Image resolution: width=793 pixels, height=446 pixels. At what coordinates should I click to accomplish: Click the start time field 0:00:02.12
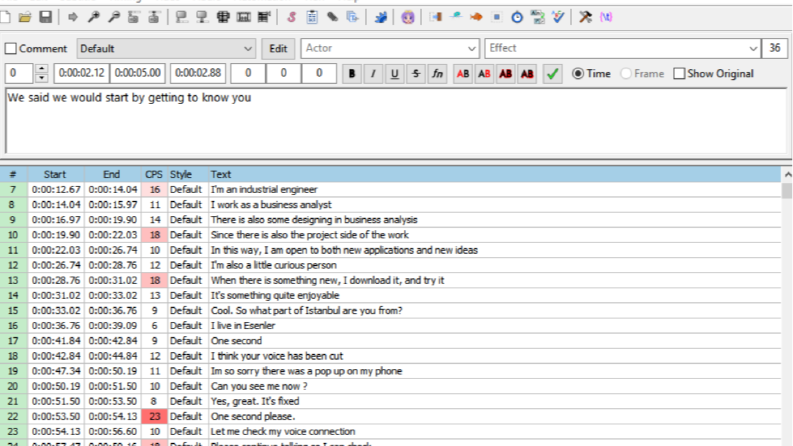tap(81, 73)
